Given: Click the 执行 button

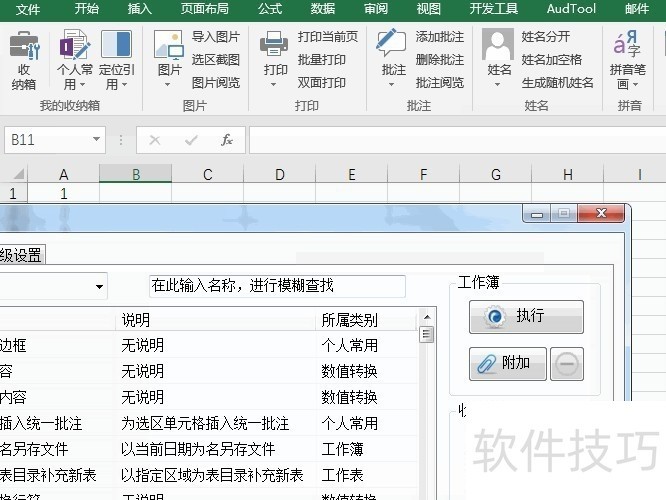Looking at the screenshot, I should tap(526, 317).
